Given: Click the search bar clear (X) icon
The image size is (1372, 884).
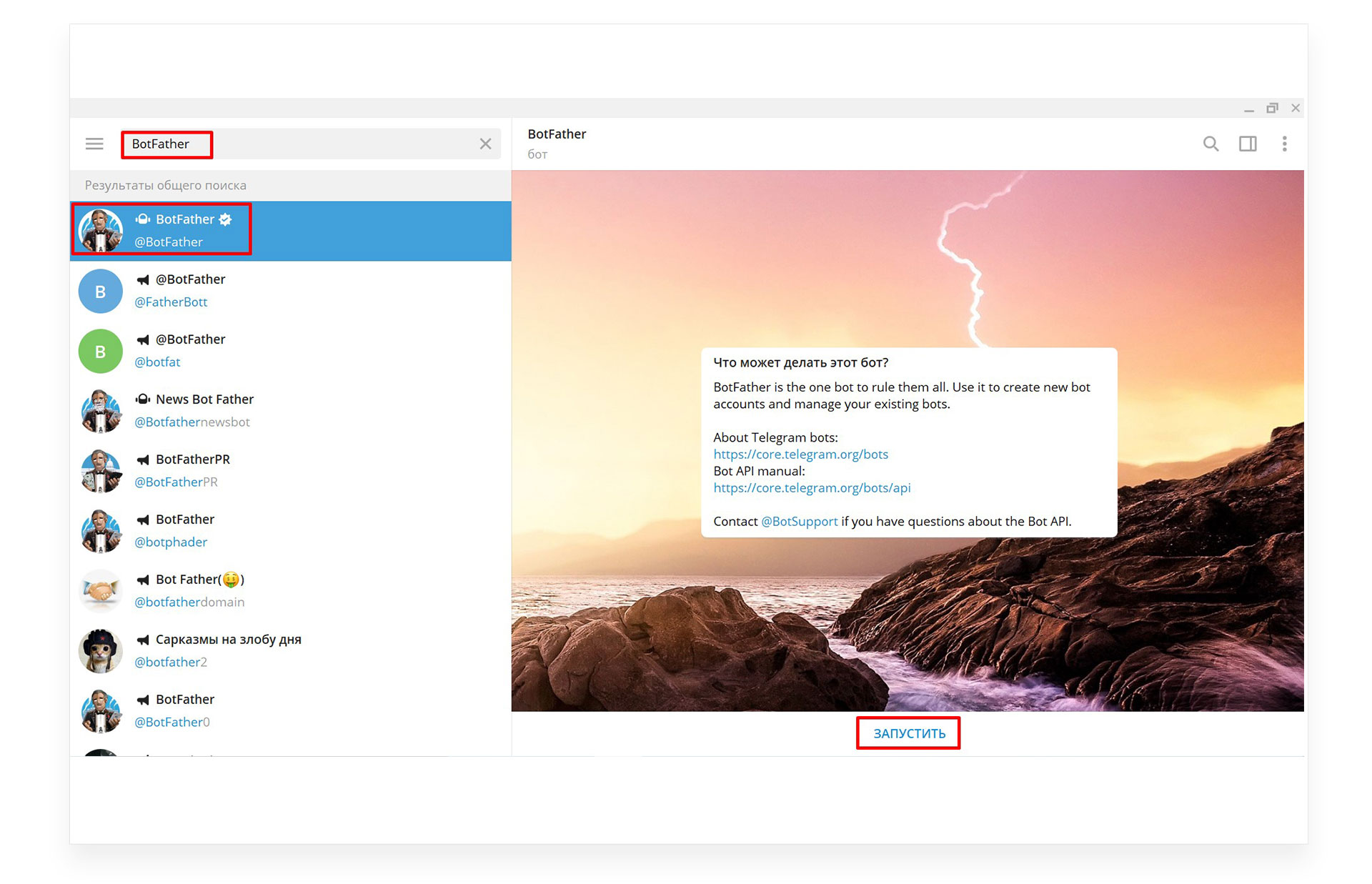Looking at the screenshot, I should pos(485,143).
